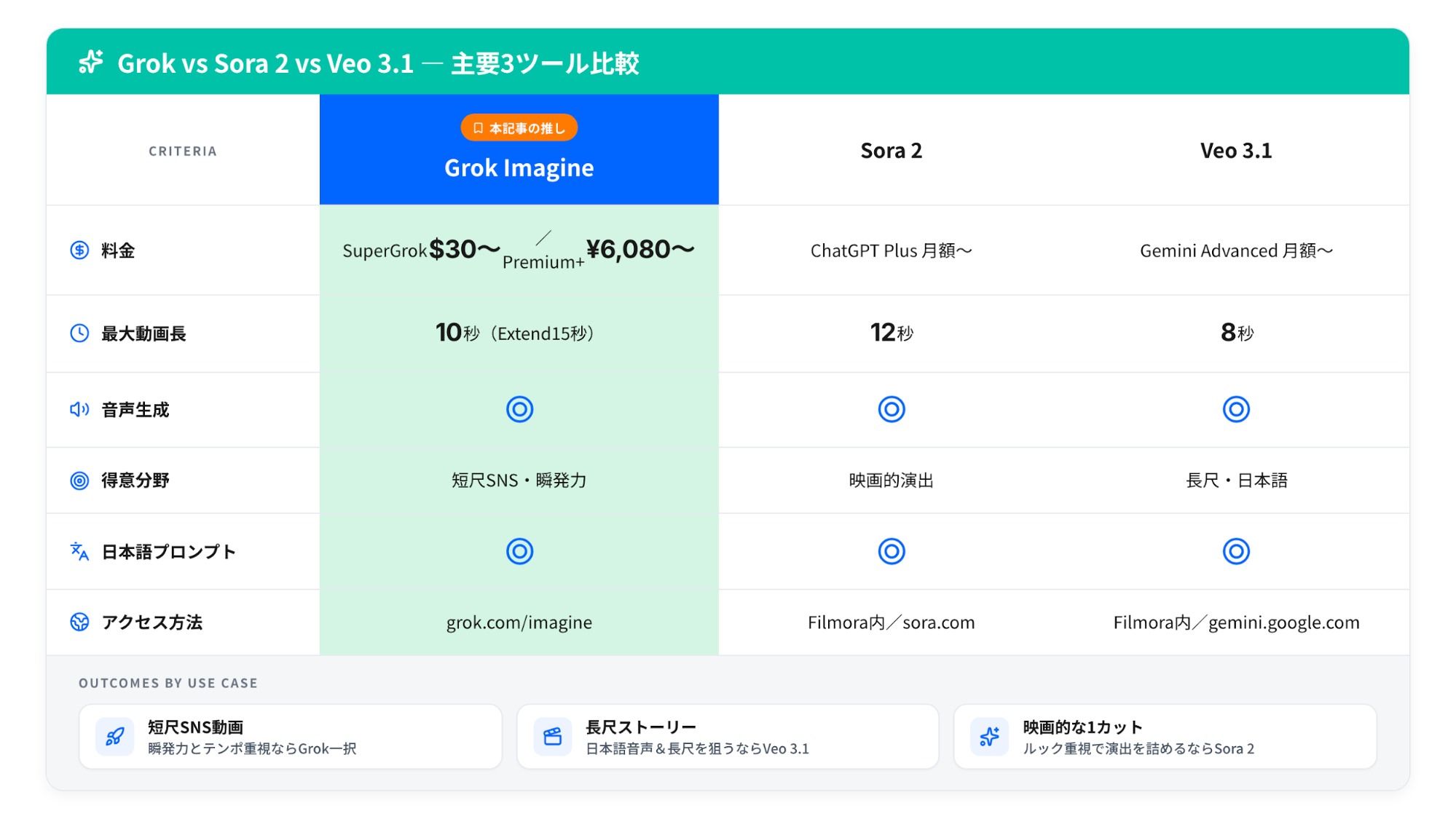
Task: Click the target icon beside 得意分野
Action: click(x=79, y=480)
